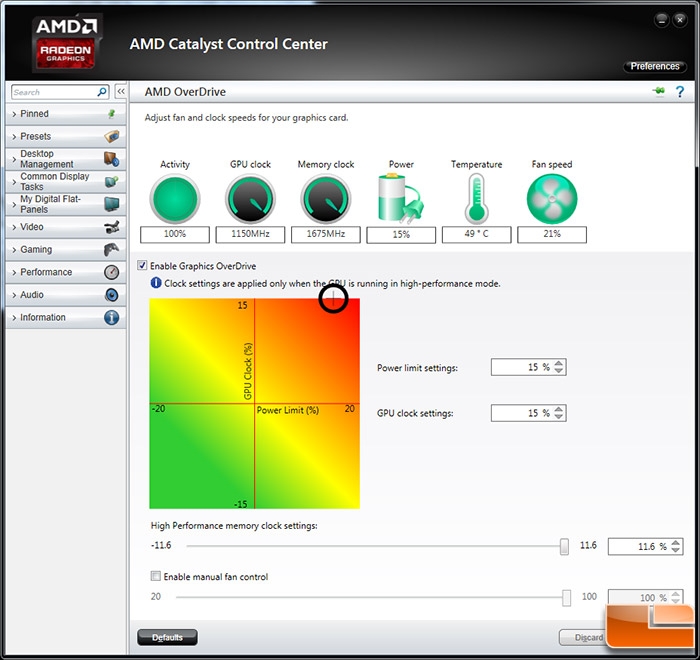Viewport: 700px width, 660px height.
Task: Click the 21% fan speed readout
Action: tap(552, 234)
